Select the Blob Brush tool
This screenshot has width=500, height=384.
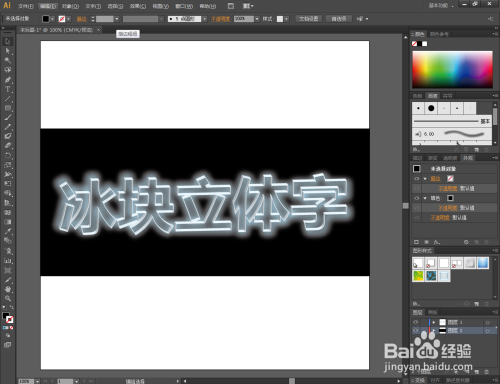(x=8, y=136)
